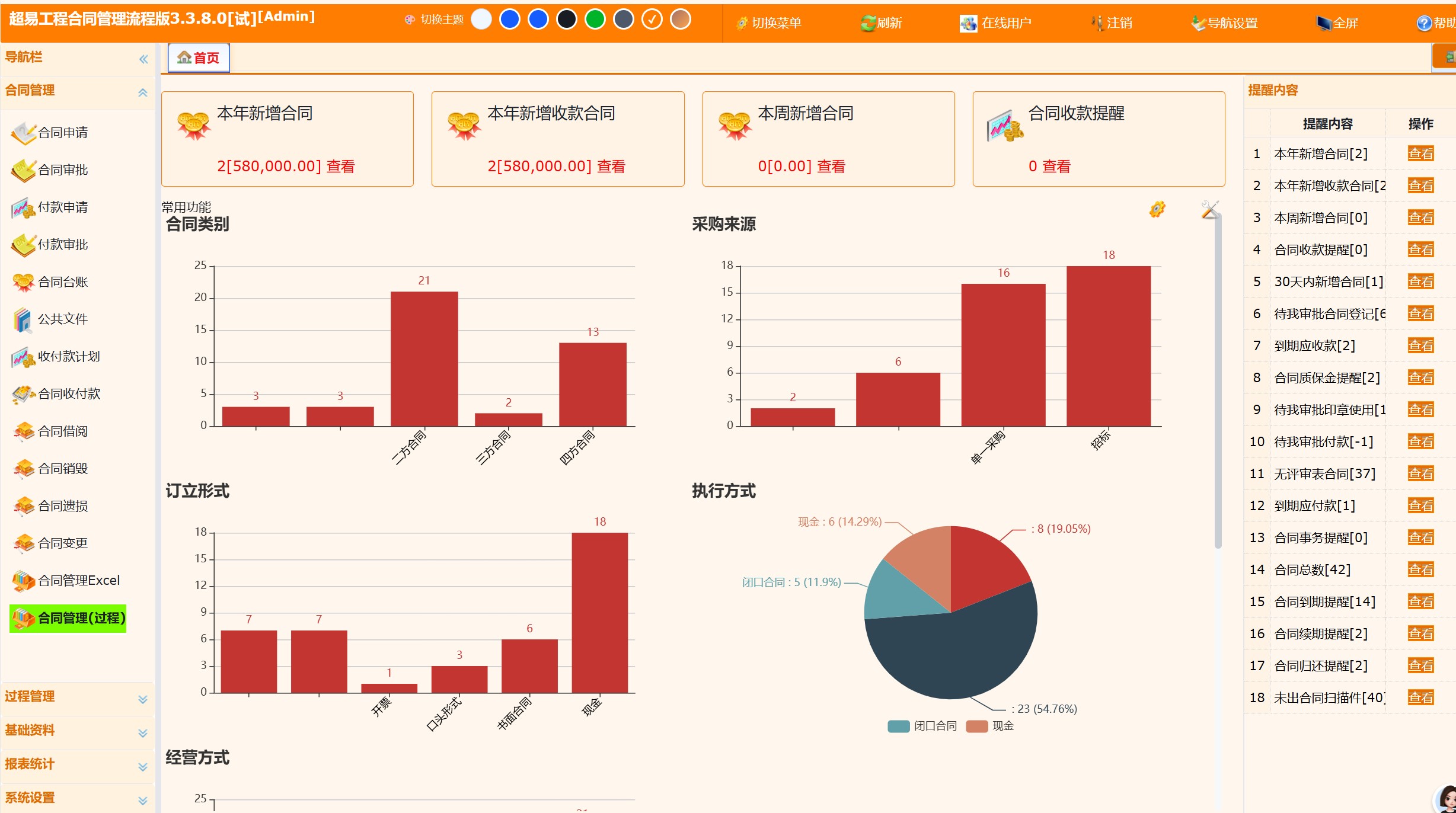The width and height of the screenshot is (1456, 813).
Task: Click 查看 button for 合同总数[42] row
Action: tap(1420, 569)
